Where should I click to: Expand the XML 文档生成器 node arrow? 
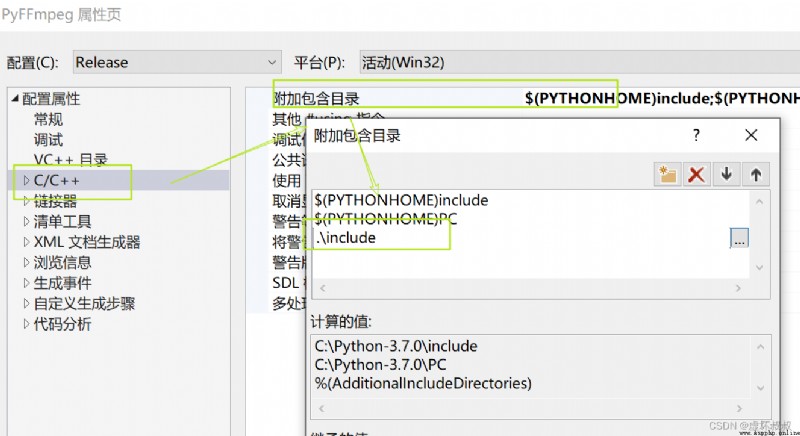coord(27,242)
